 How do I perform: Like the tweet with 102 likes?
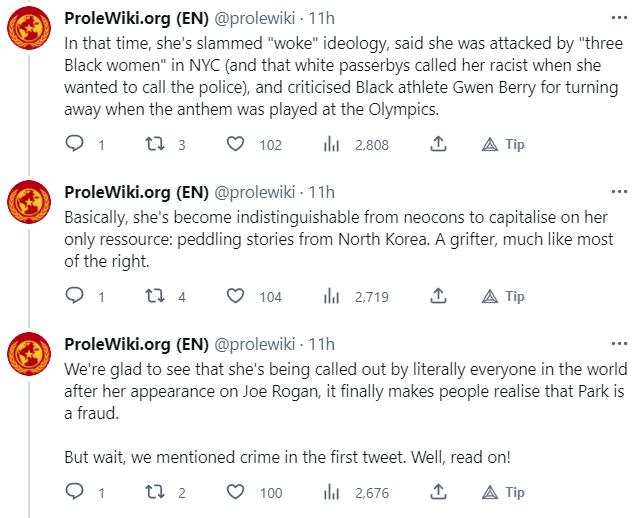pos(235,144)
